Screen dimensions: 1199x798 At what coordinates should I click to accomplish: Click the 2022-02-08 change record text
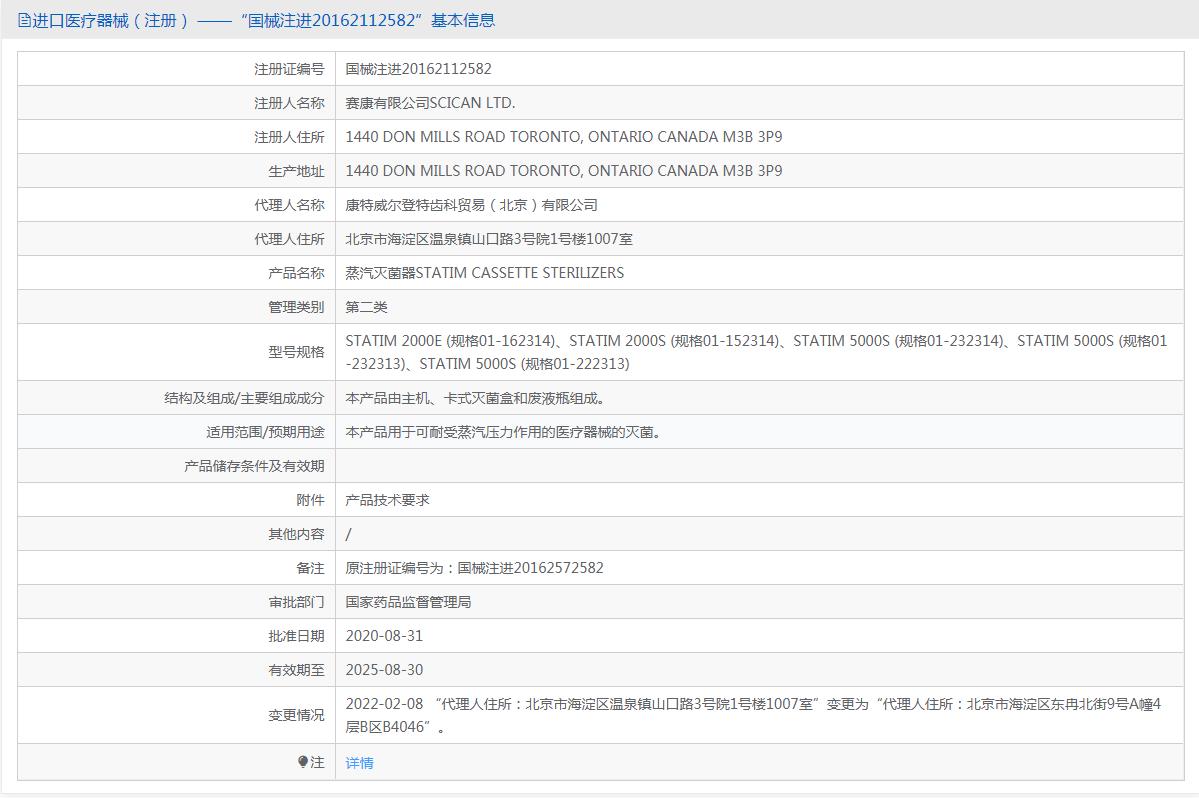click(x=753, y=715)
